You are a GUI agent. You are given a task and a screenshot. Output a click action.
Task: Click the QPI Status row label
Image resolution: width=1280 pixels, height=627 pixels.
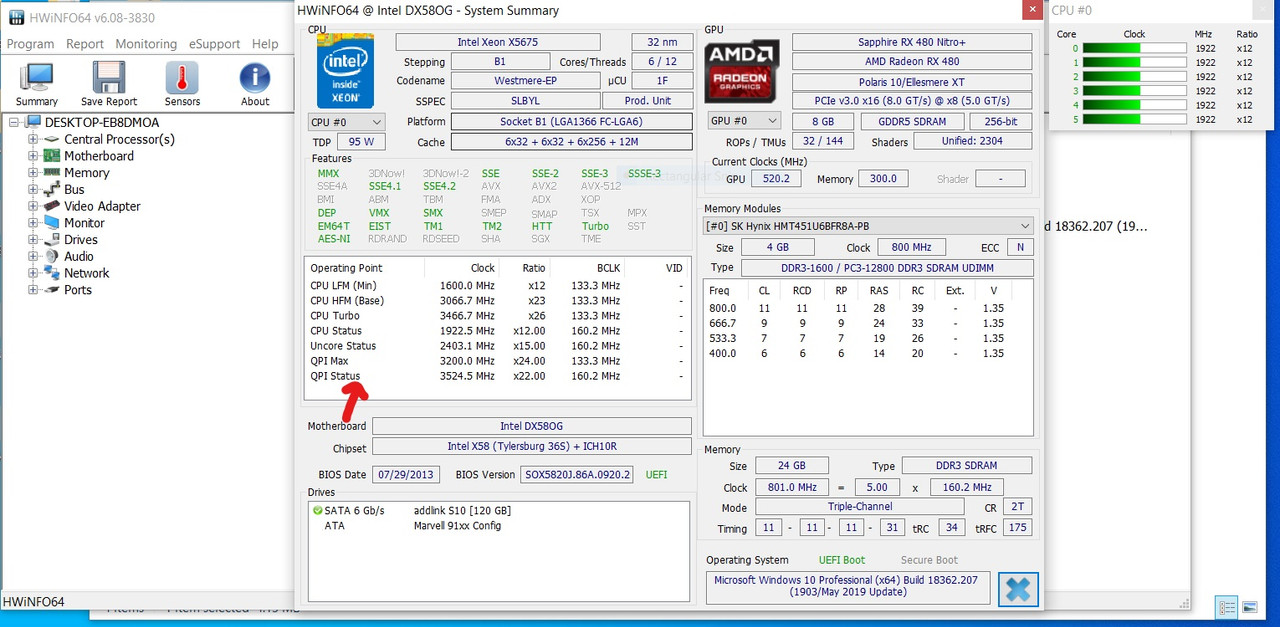click(335, 376)
